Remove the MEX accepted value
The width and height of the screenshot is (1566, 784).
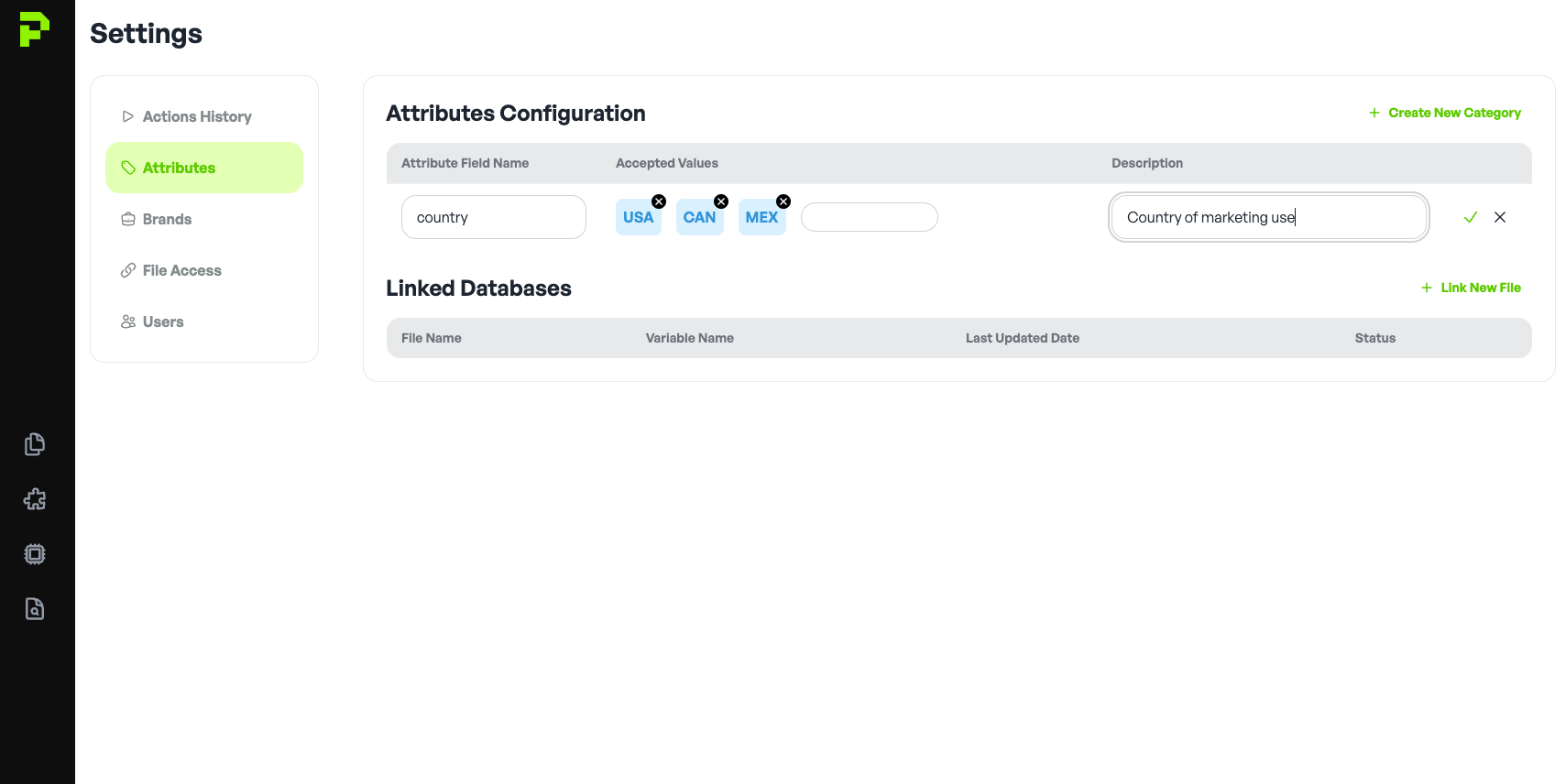pos(783,201)
